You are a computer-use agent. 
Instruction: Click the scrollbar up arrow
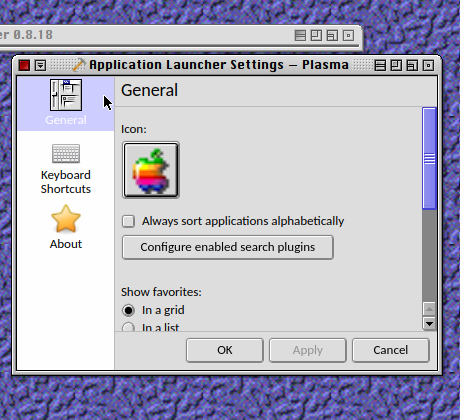point(429,309)
